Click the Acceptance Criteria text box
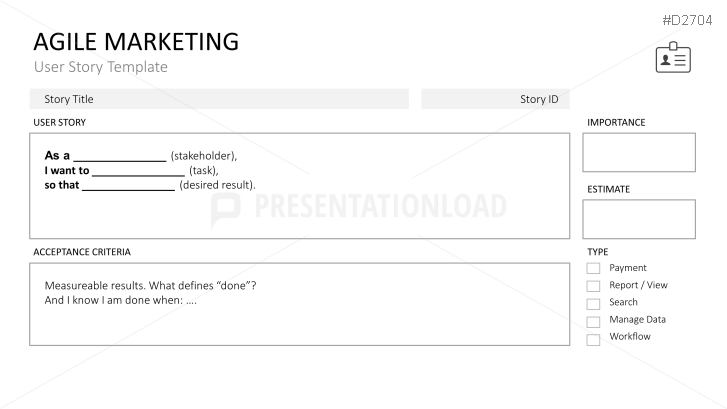Viewport: 727px width, 409px height. pos(300,304)
